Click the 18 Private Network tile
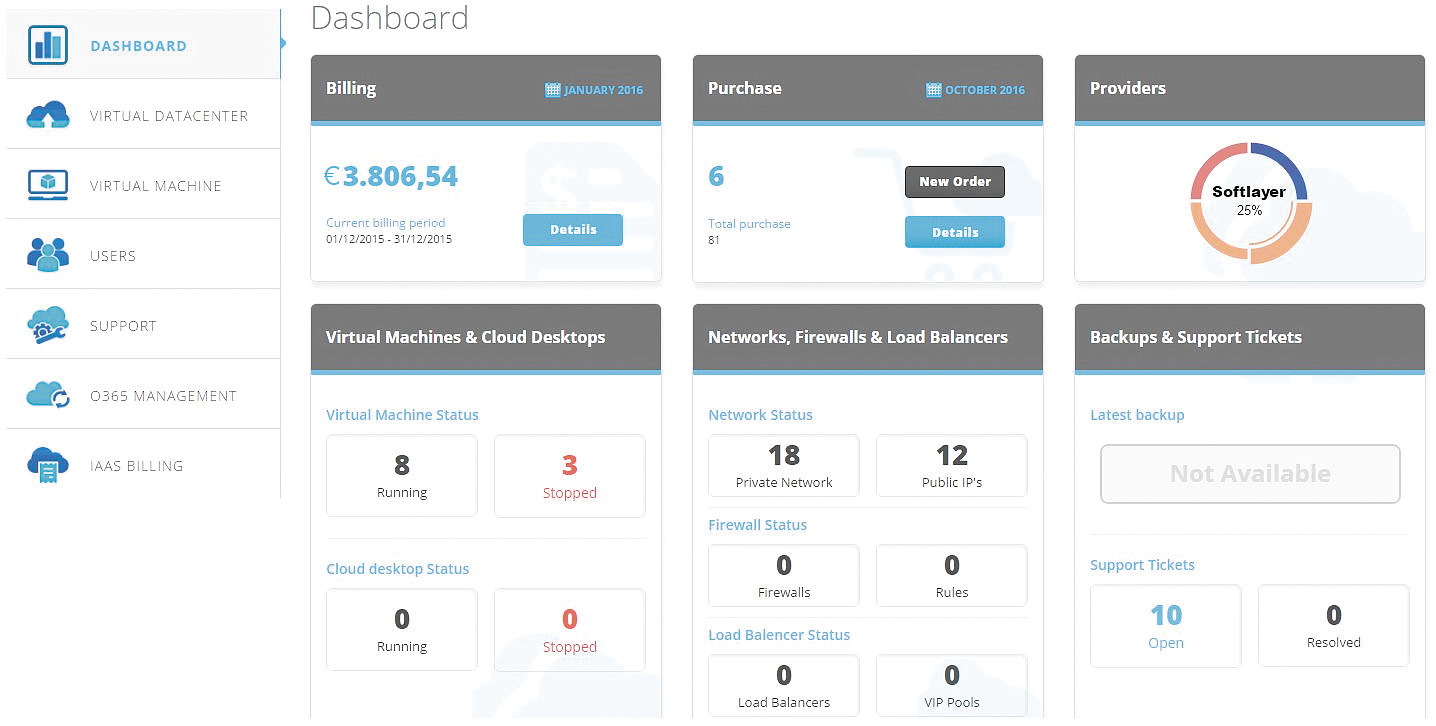1436x726 pixels. (784, 466)
